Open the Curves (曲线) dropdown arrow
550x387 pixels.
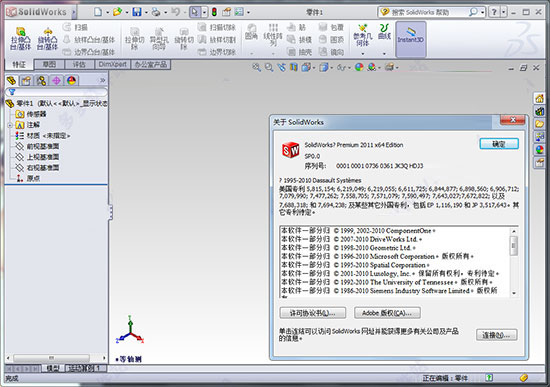(x=384, y=54)
